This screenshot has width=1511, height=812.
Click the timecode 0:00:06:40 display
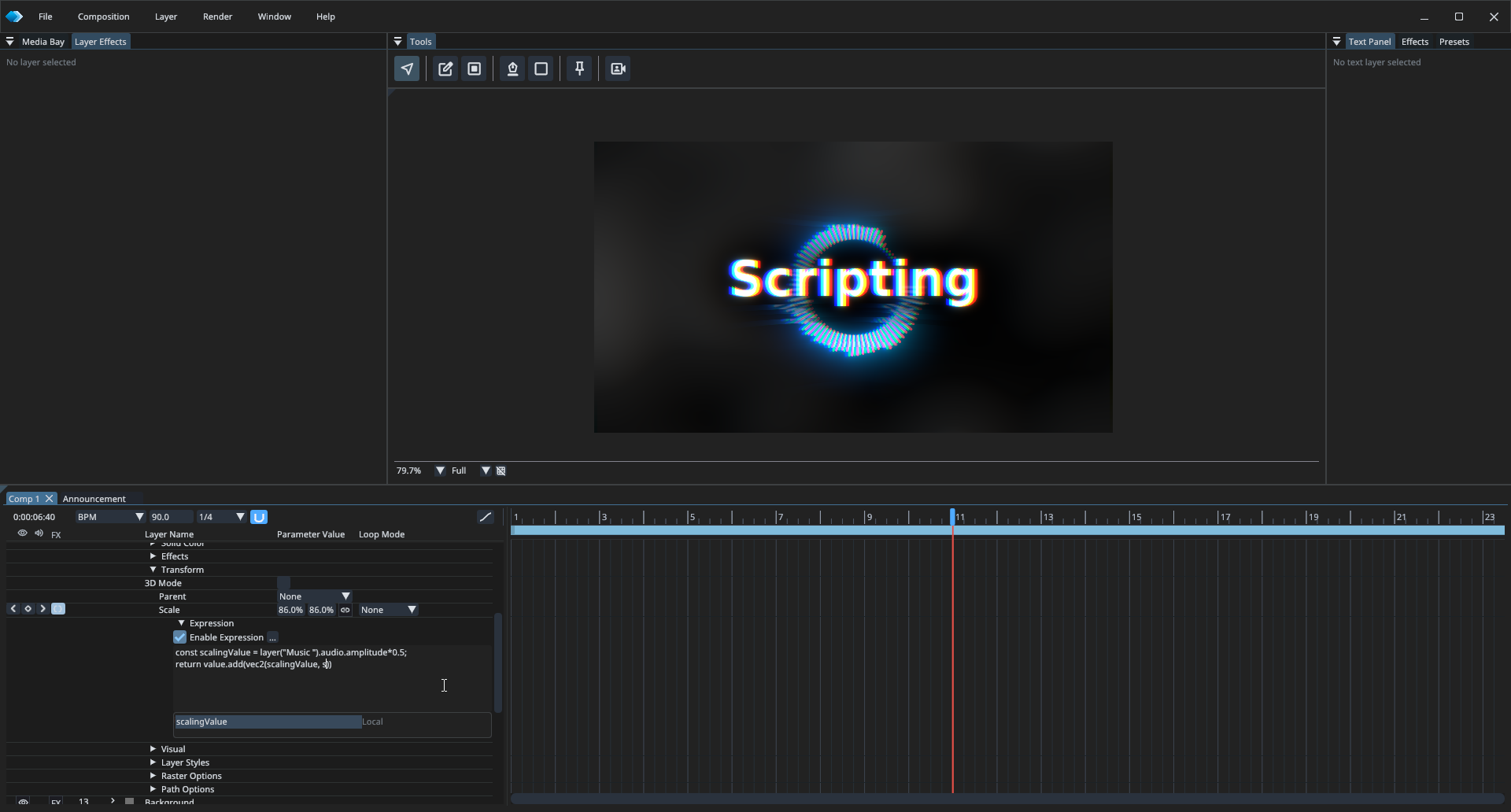34,517
